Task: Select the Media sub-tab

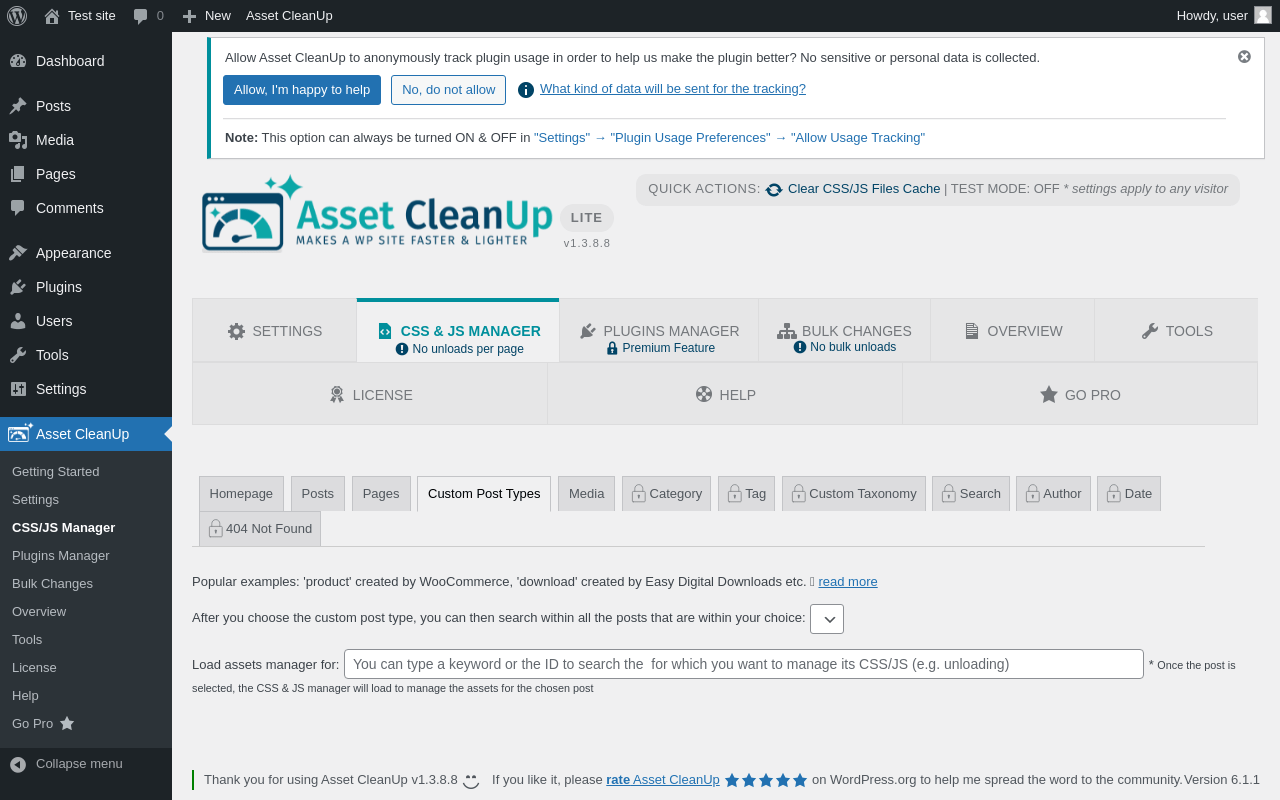Action: [x=587, y=494]
